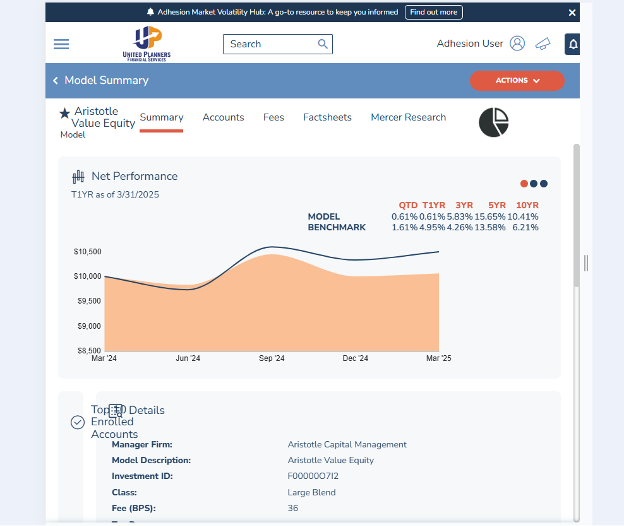Click the Details panel icon
Image resolution: width=624 pixels, height=526 pixels.
[116, 411]
